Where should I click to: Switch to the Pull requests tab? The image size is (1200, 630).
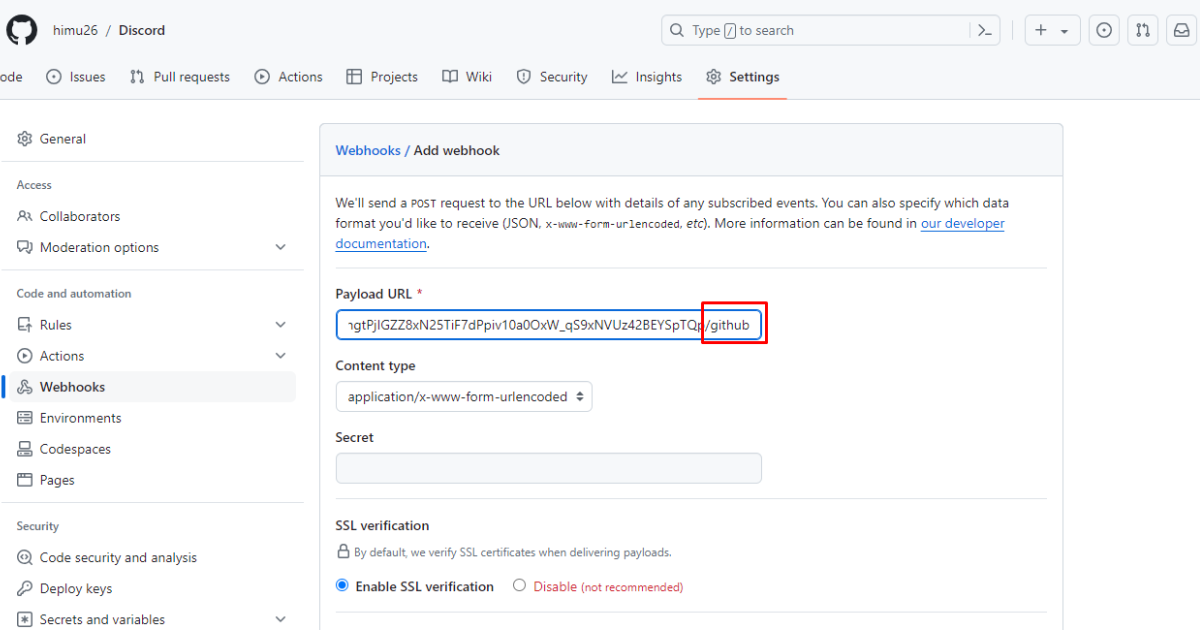click(180, 77)
